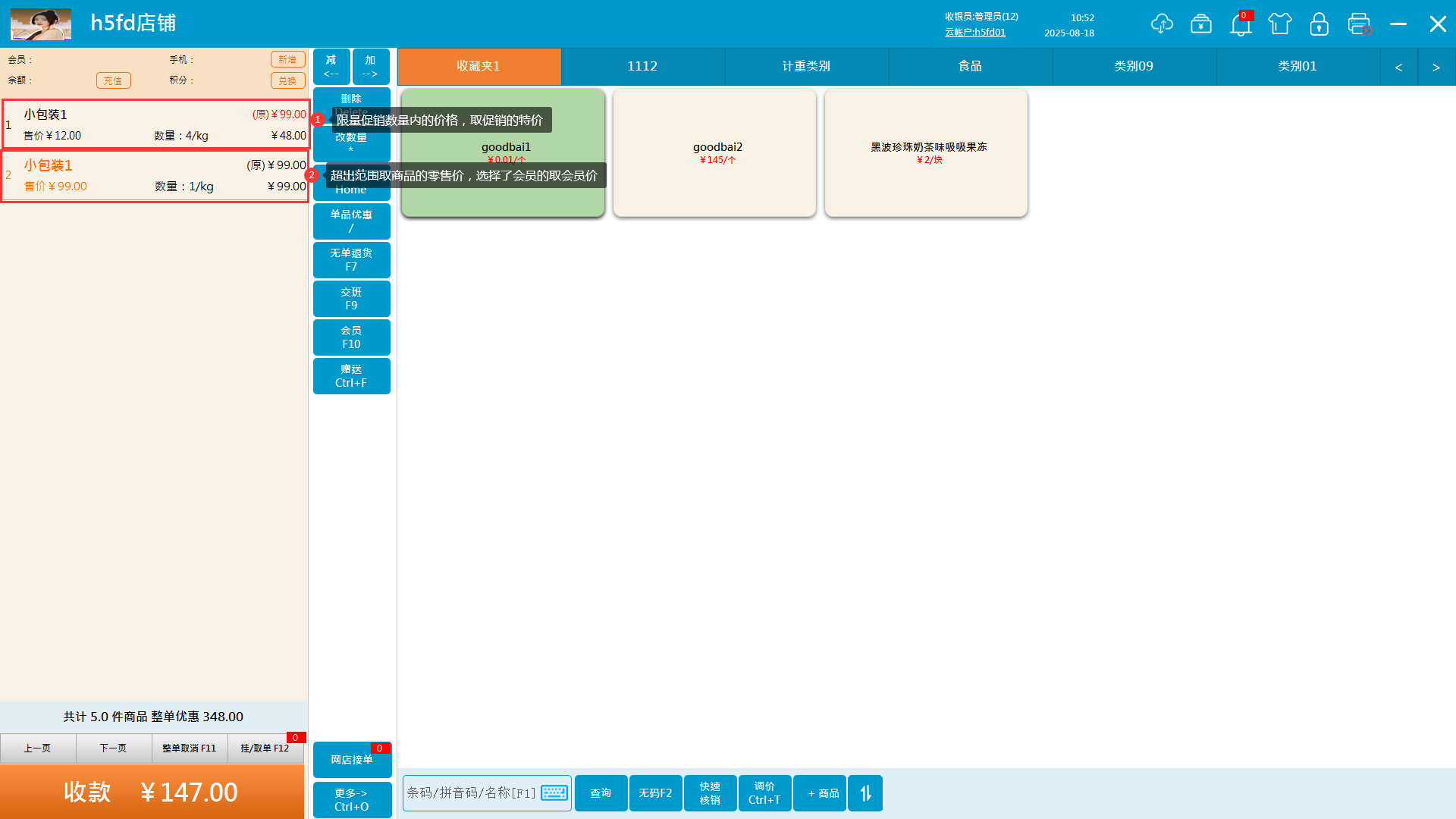Click the 云帐户:h5fd01 link
The width and height of the screenshot is (1456, 819).
click(975, 33)
